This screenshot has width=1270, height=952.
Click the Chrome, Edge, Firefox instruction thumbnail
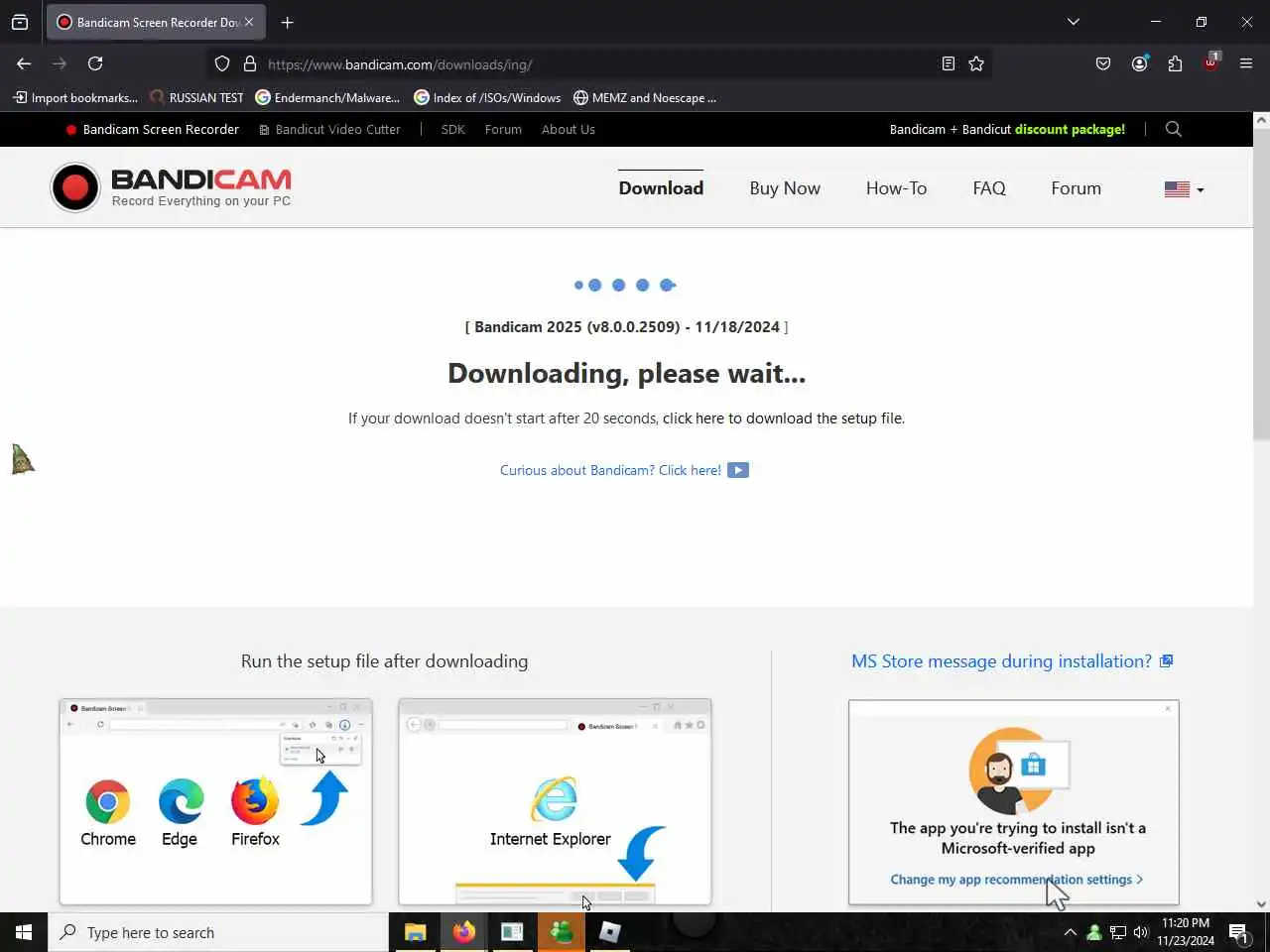tap(215, 801)
